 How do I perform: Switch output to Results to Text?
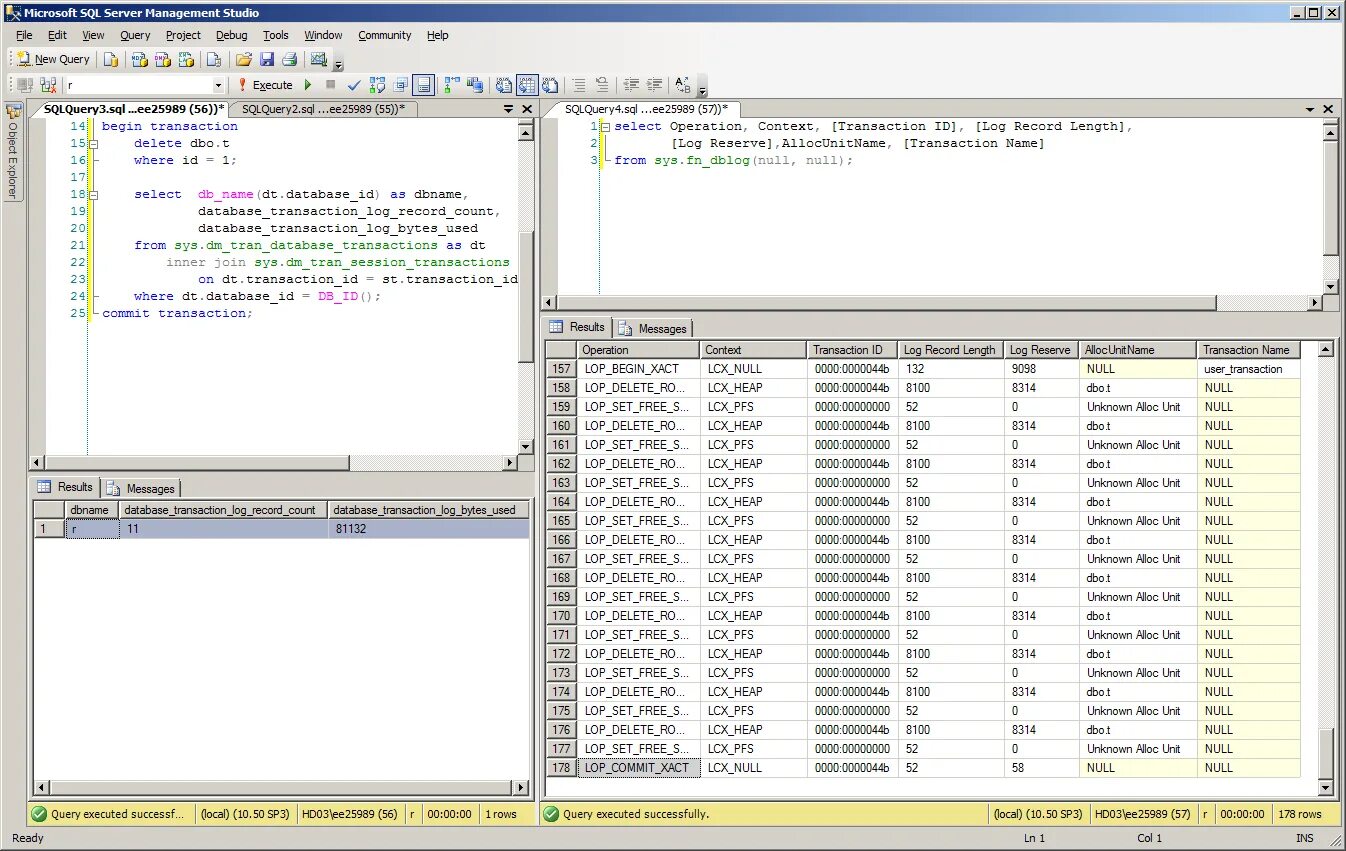pyautogui.click(x=505, y=85)
